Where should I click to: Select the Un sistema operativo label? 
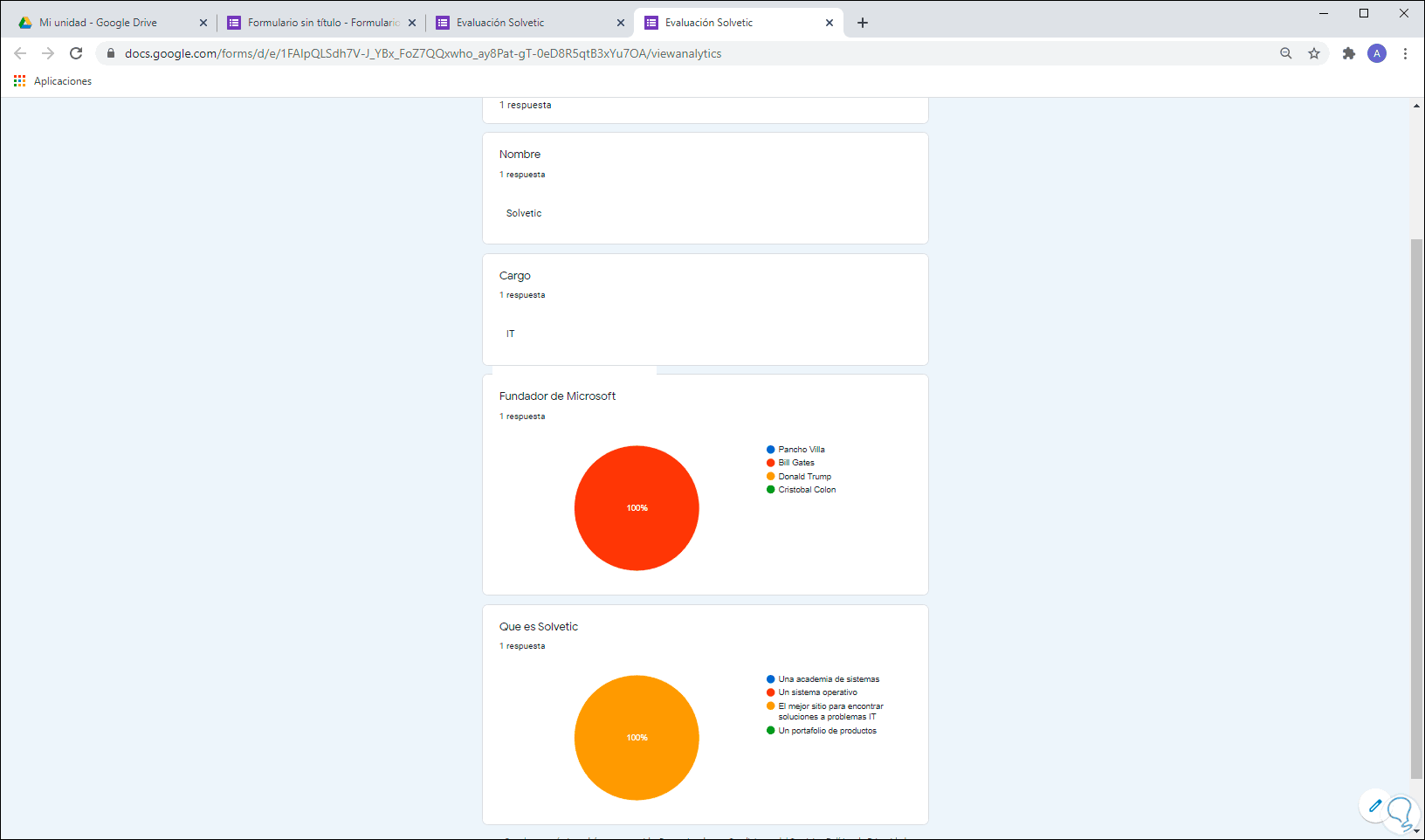818,692
